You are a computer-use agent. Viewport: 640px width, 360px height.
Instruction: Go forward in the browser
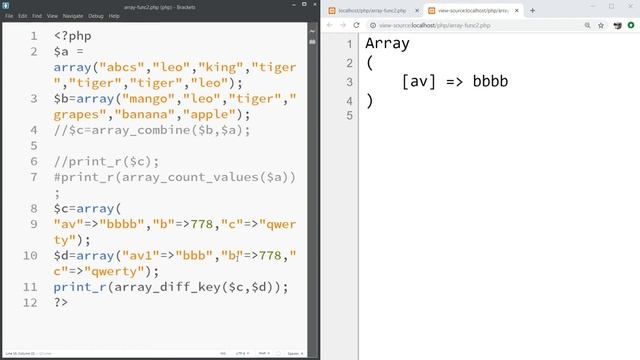343,25
